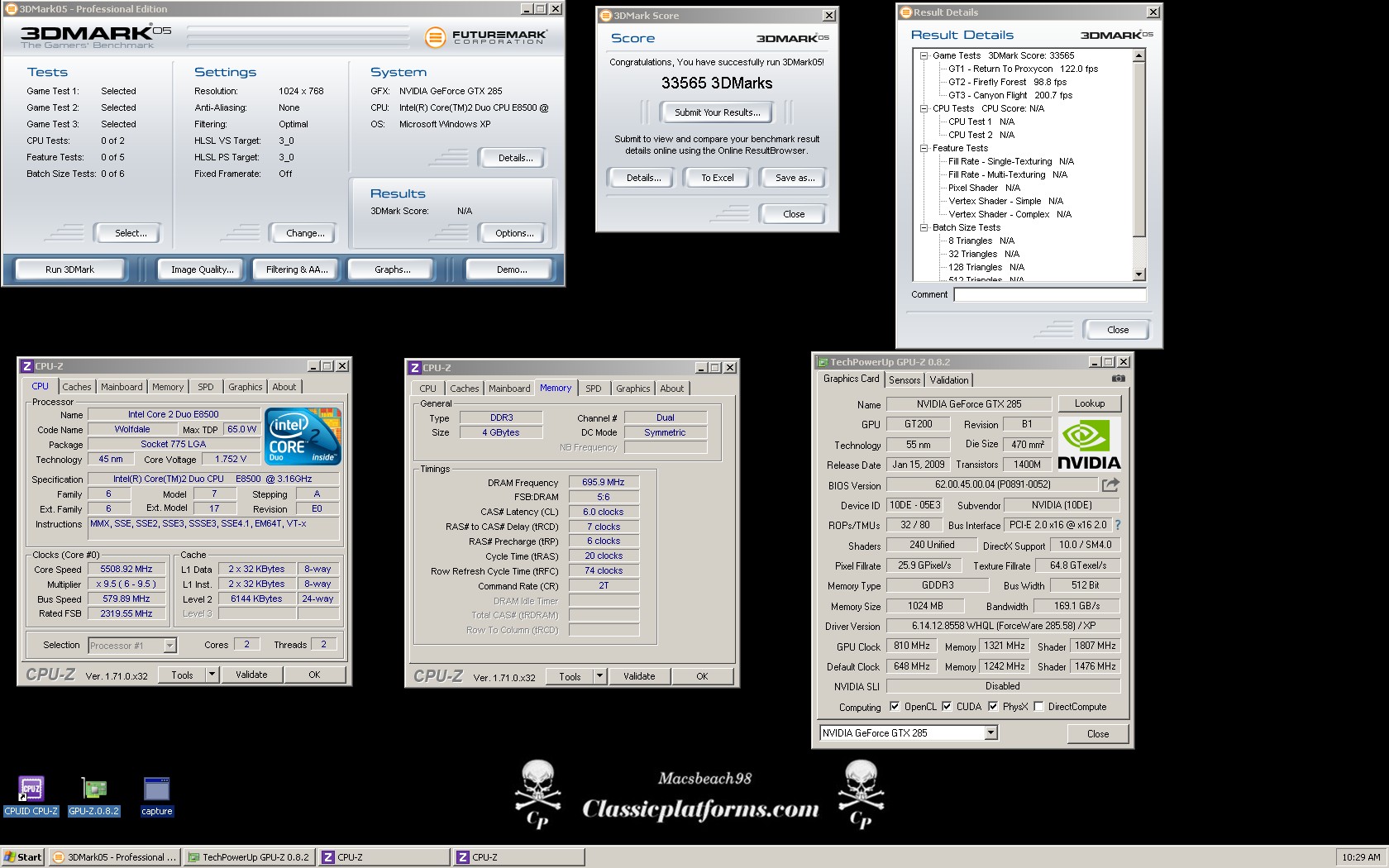
Task: Click Submit Your Results... button
Action: click(x=717, y=112)
